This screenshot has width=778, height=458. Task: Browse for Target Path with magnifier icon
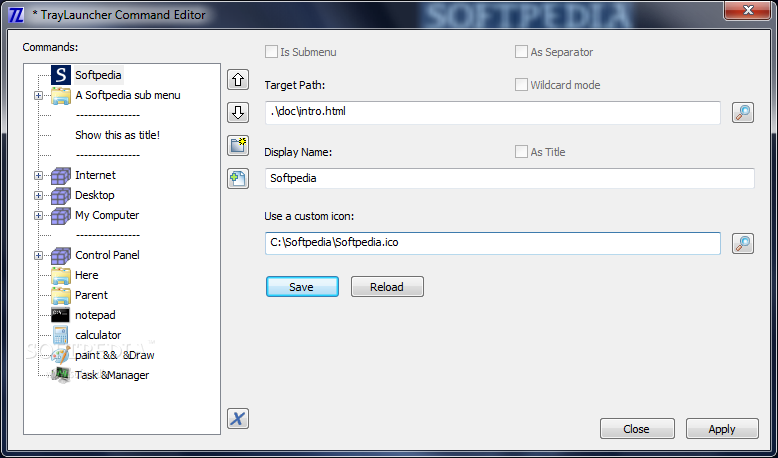[743, 113]
